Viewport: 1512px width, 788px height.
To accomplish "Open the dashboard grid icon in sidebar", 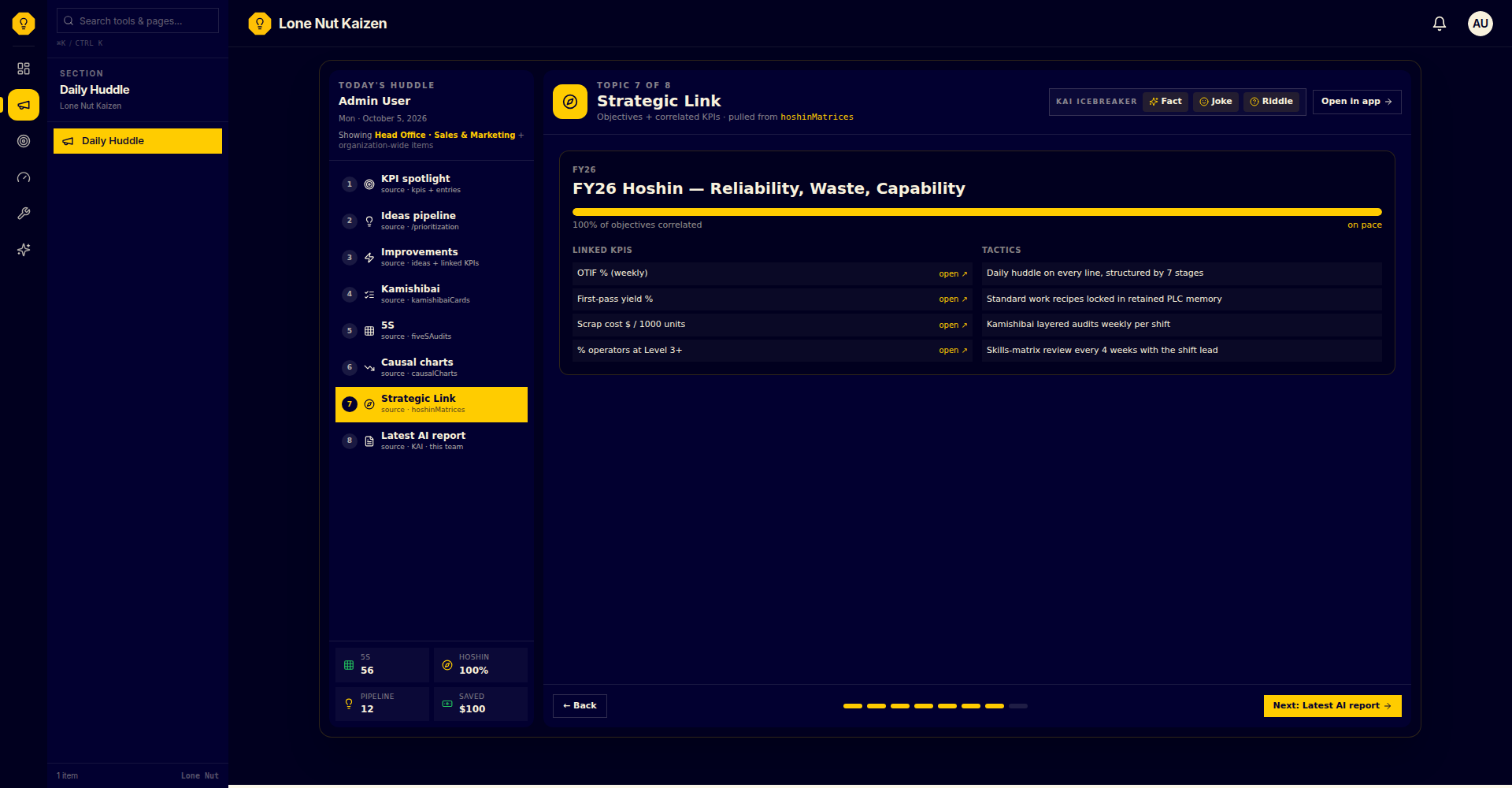I will [24, 69].
